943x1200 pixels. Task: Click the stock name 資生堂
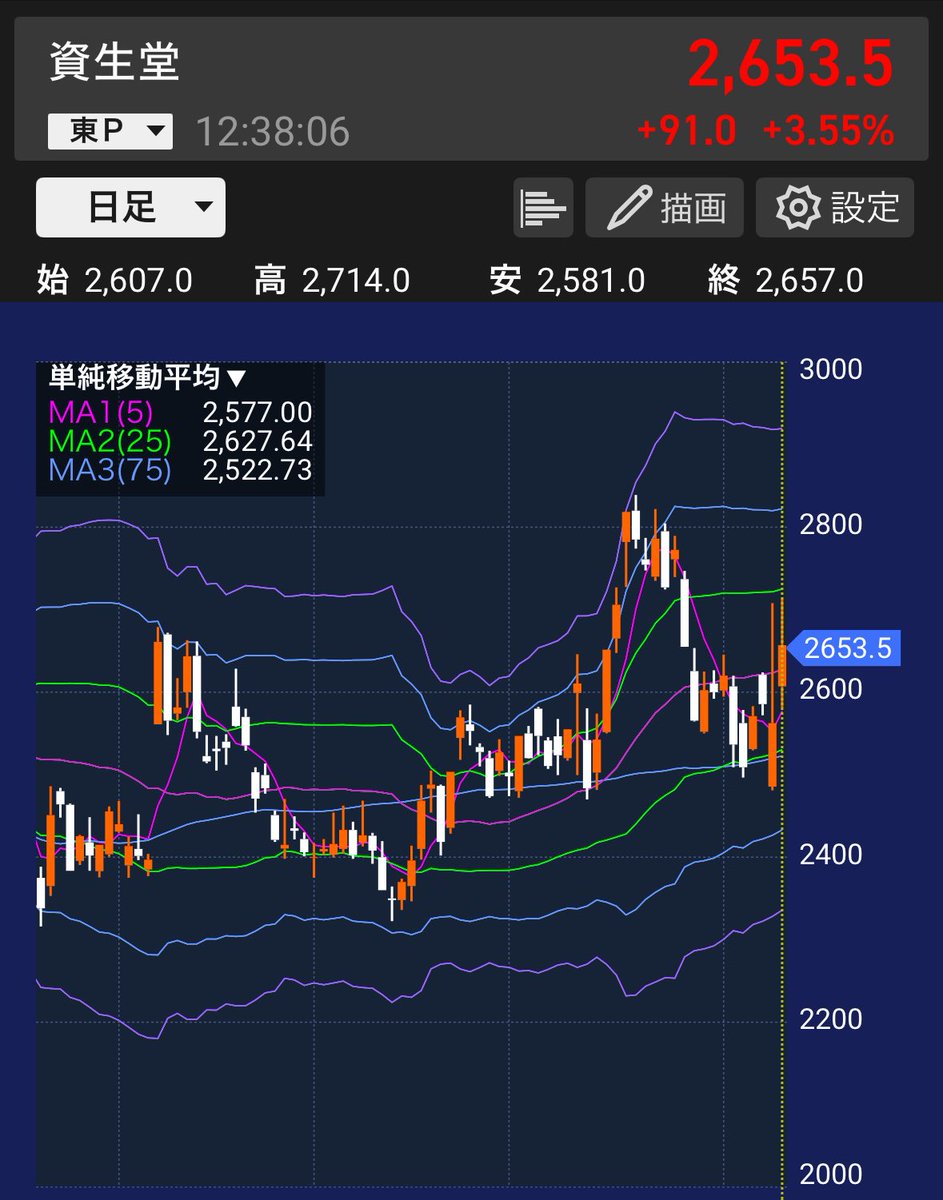pyautogui.click(x=115, y=63)
